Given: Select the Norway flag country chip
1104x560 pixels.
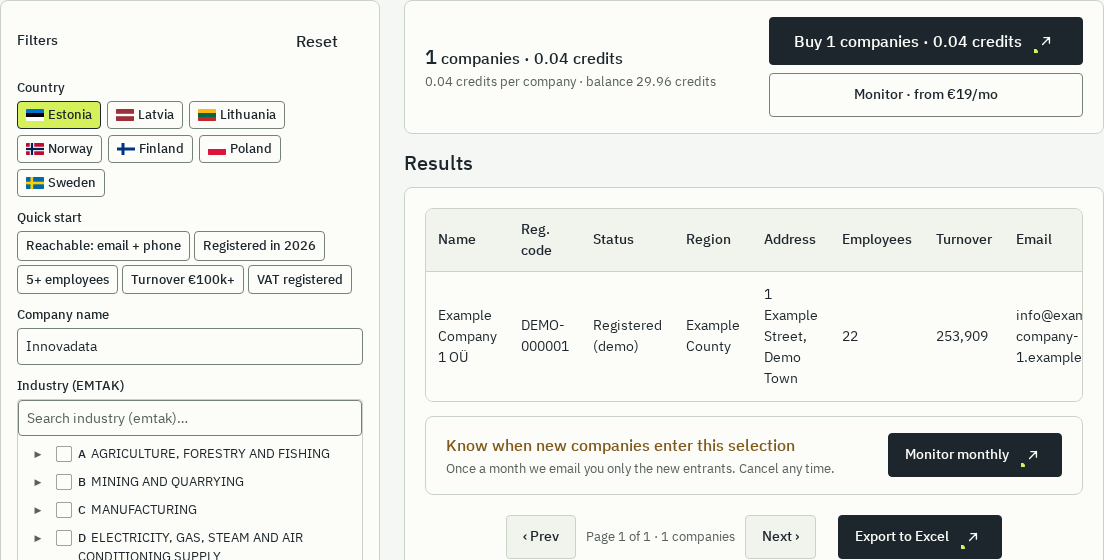Looking at the screenshot, I should pos(59,149).
